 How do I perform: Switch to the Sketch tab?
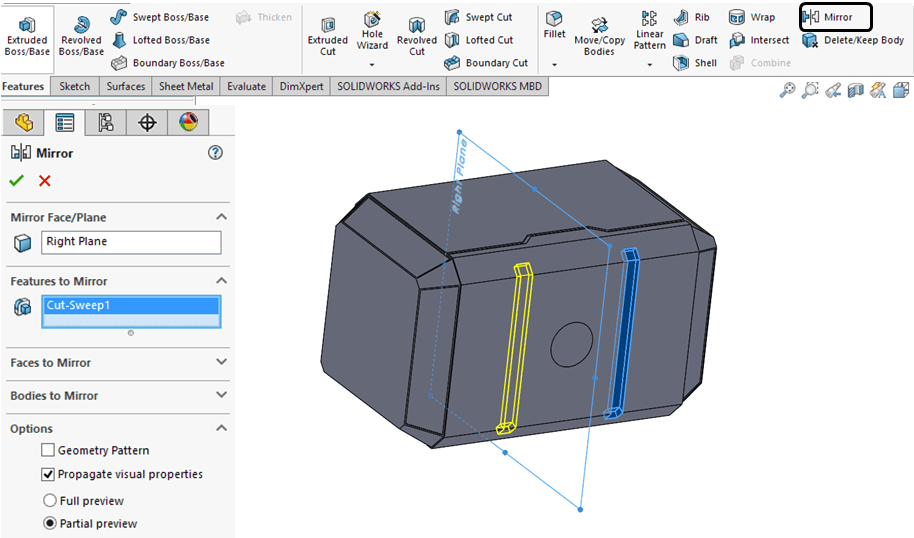click(75, 87)
